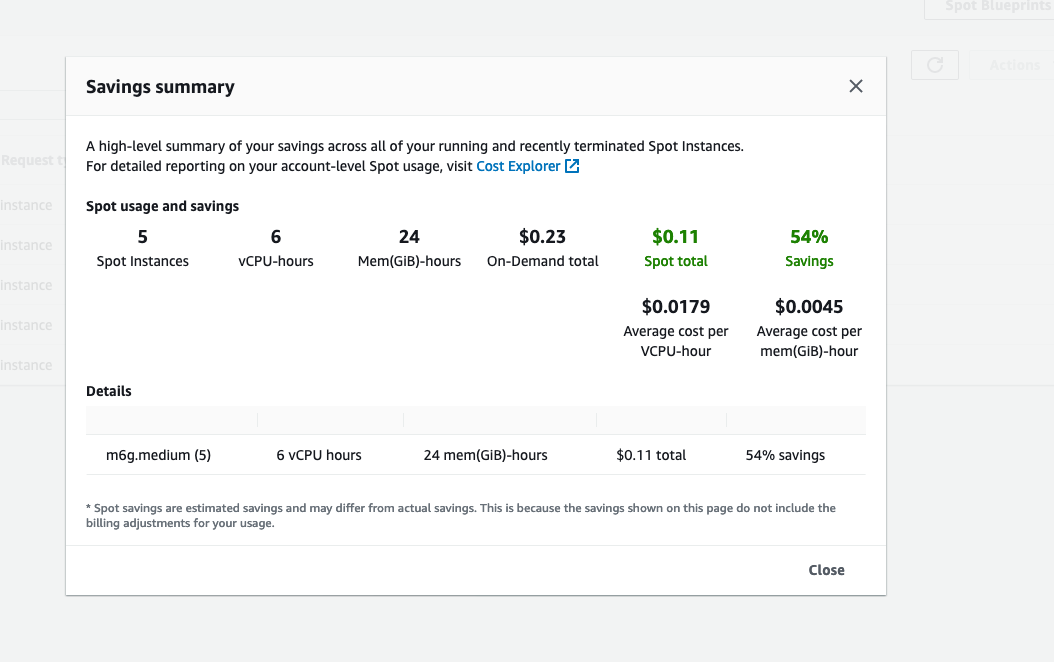Click the 6 vCPU hours table cell
The height and width of the screenshot is (662, 1054).
(319, 455)
